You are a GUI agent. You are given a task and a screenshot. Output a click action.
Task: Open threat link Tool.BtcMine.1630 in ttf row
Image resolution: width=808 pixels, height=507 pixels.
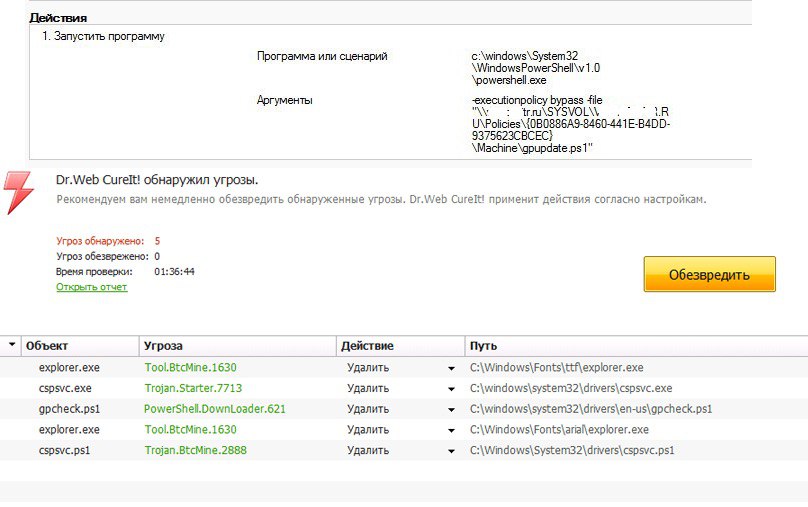(x=190, y=367)
